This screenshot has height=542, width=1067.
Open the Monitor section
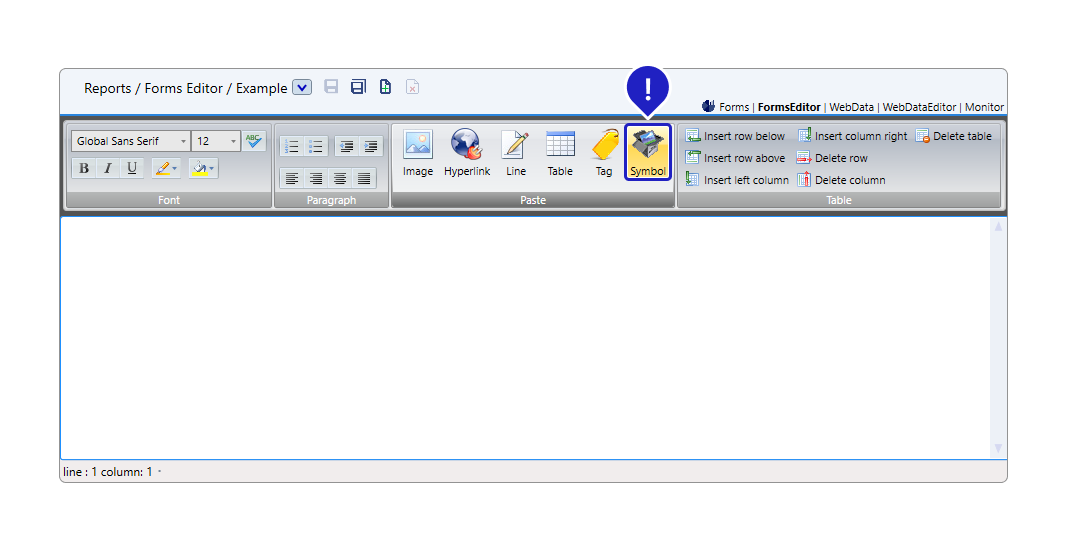tap(984, 107)
